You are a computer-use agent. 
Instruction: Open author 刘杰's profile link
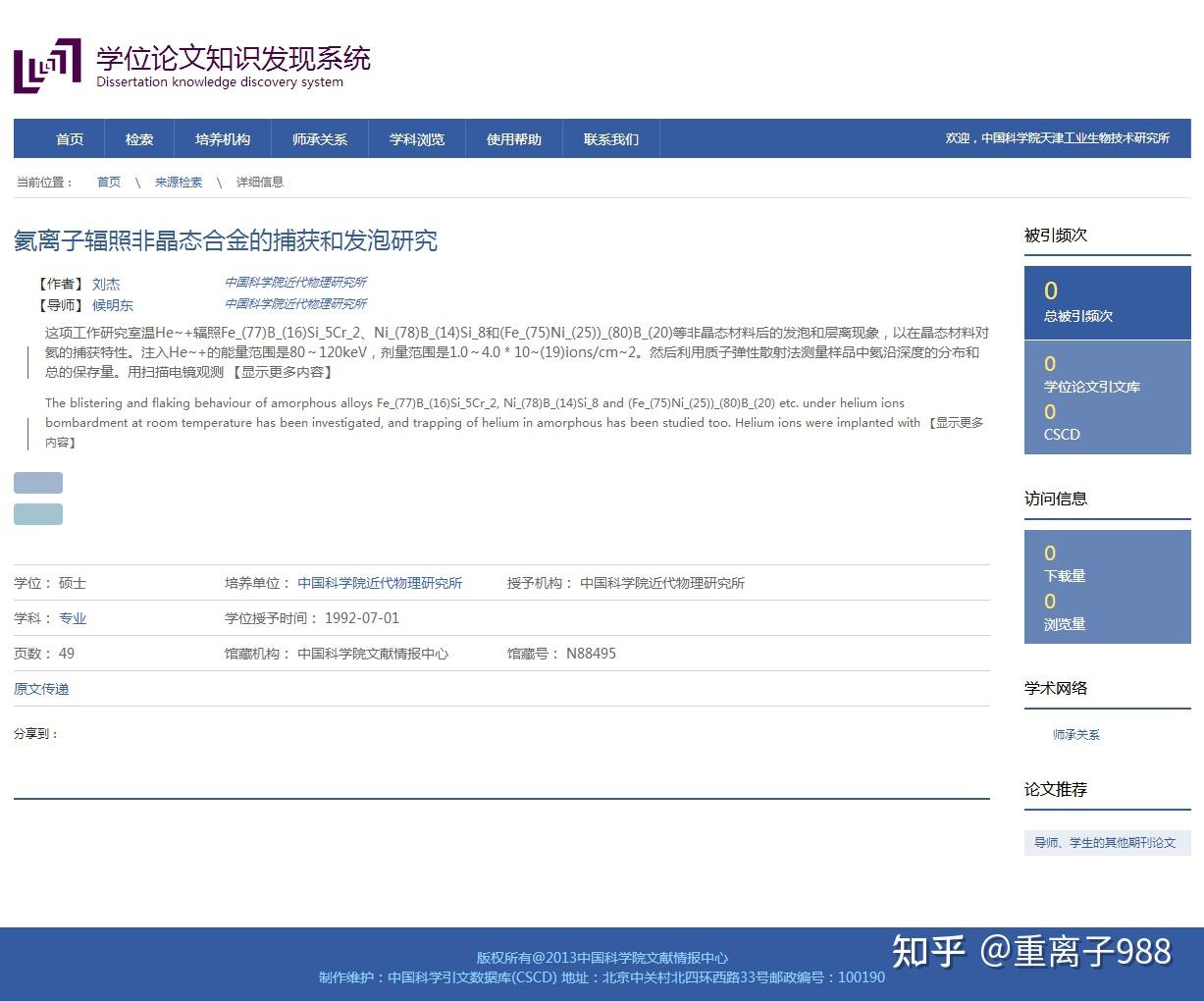(106, 284)
